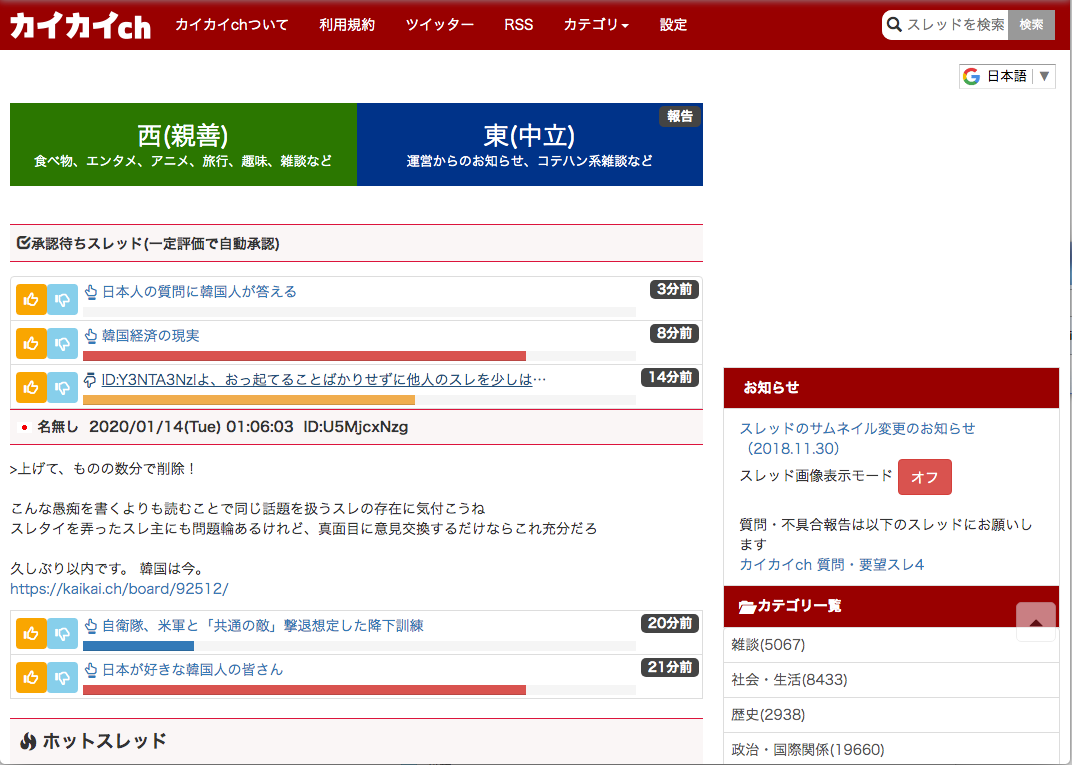The image size is (1072, 765).
Task: Downvote the ID:Y3NTA3Nzl thread
Action: [62, 388]
